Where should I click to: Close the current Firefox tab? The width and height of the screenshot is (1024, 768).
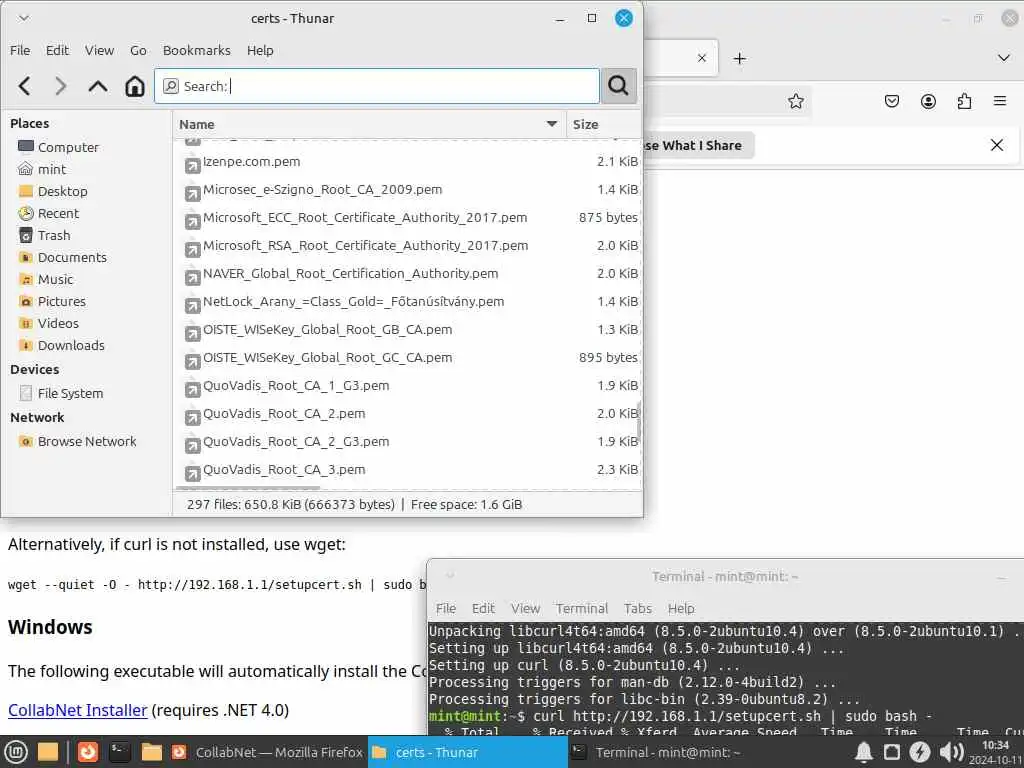pos(702,58)
